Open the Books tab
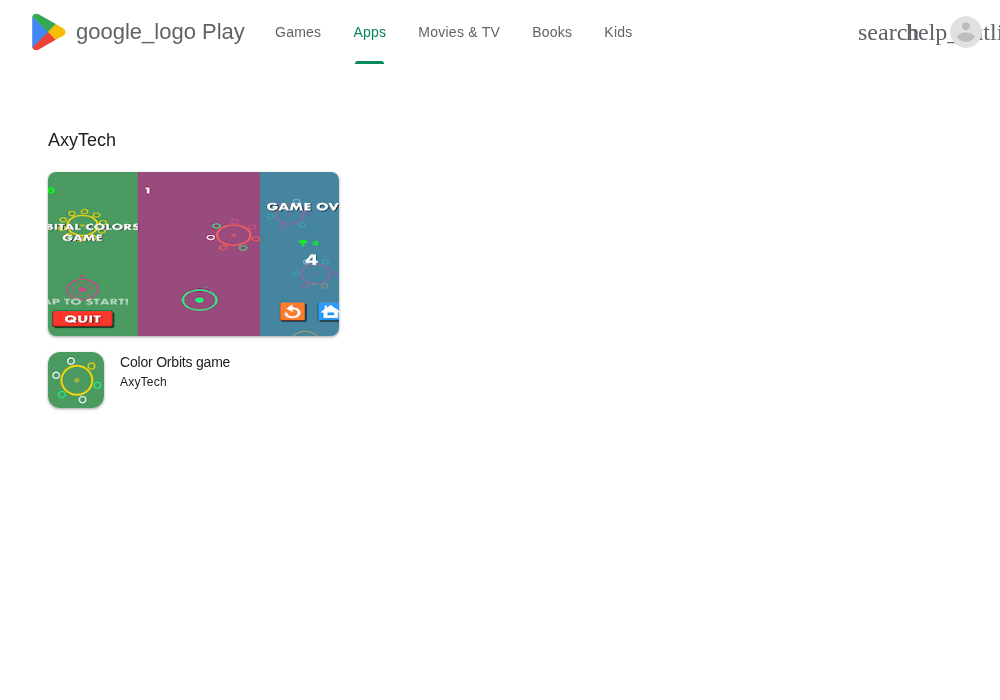Screen dimensions: 1000x700 (x=552, y=32)
